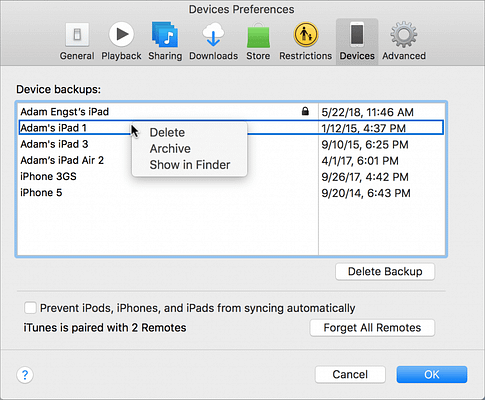The width and height of the screenshot is (485, 400).
Task: Select the Downloads cloud icon
Action: click(x=213, y=35)
